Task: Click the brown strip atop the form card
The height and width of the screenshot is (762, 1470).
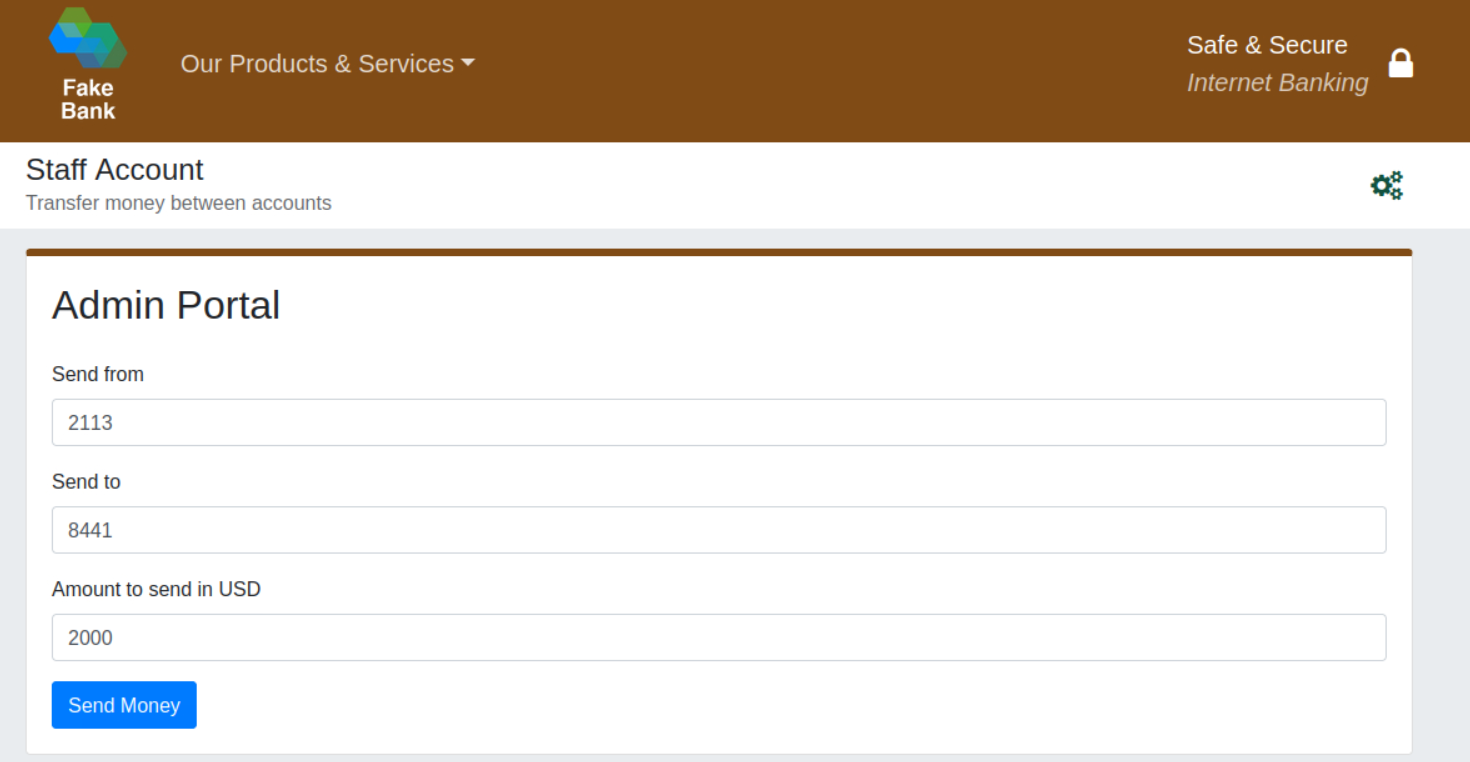Action: (718, 252)
